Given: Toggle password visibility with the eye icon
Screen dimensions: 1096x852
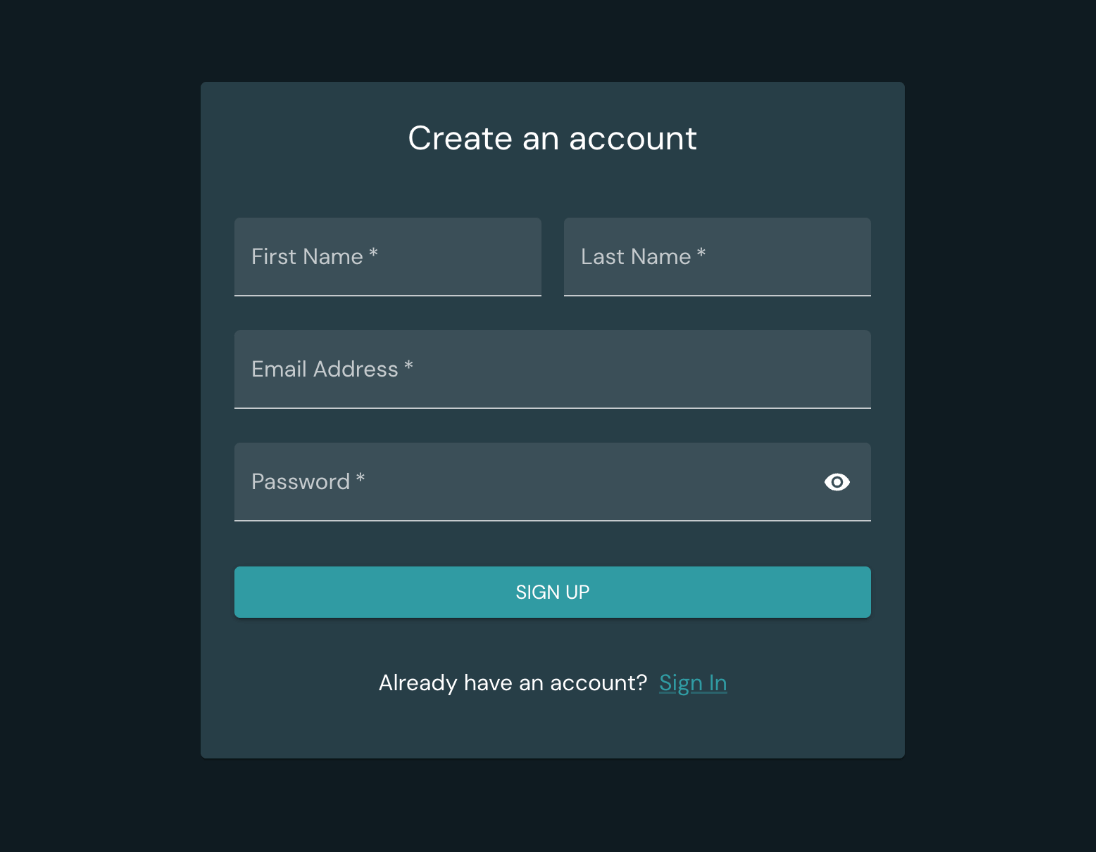Looking at the screenshot, I should pyautogui.click(x=837, y=482).
